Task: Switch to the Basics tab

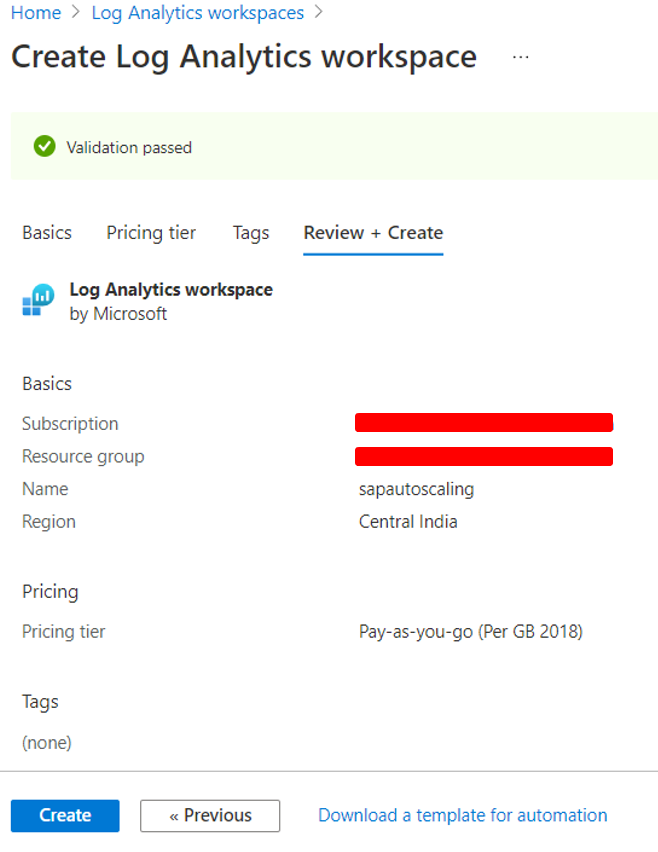Action: point(47,233)
